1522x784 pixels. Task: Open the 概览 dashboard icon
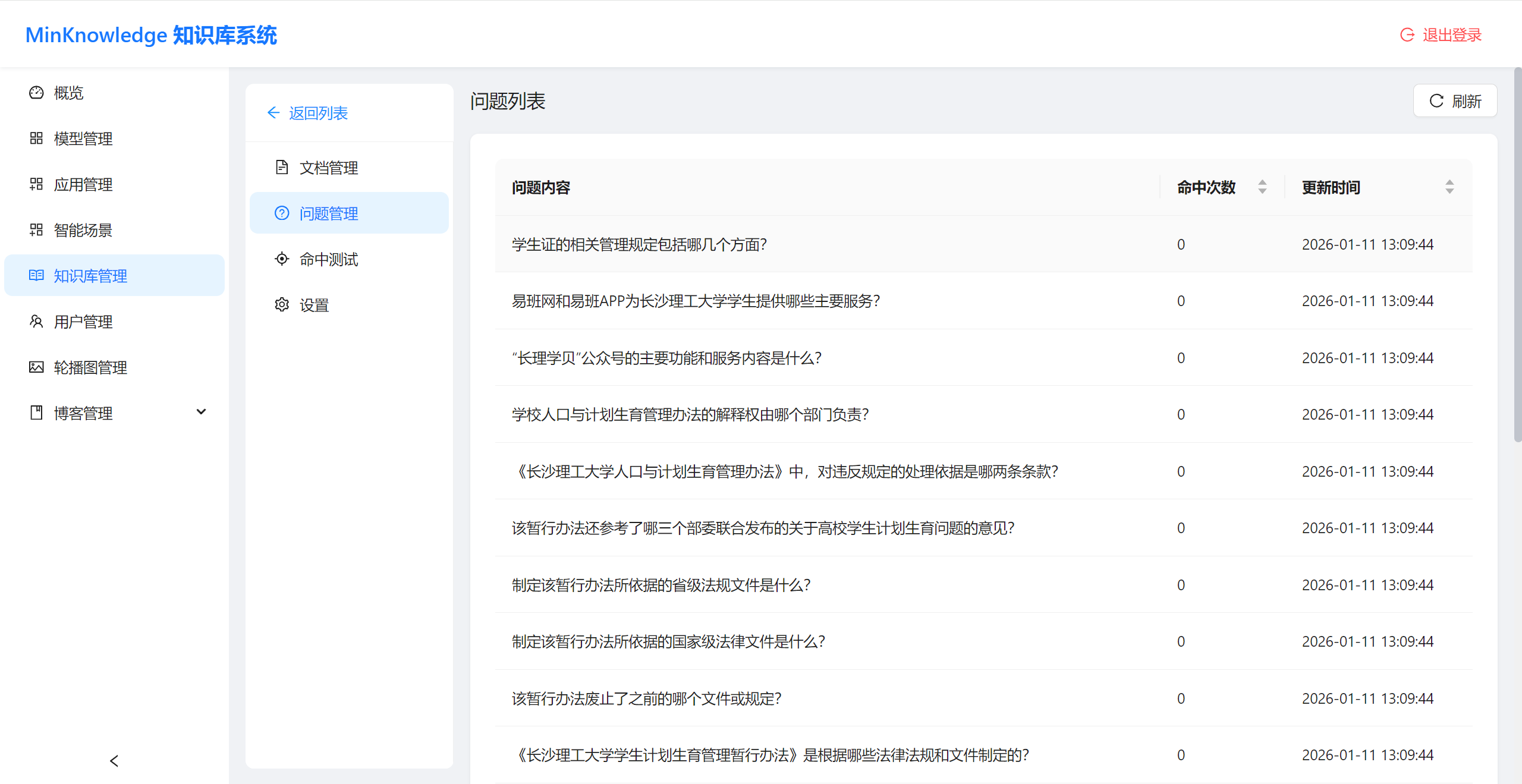(36, 93)
